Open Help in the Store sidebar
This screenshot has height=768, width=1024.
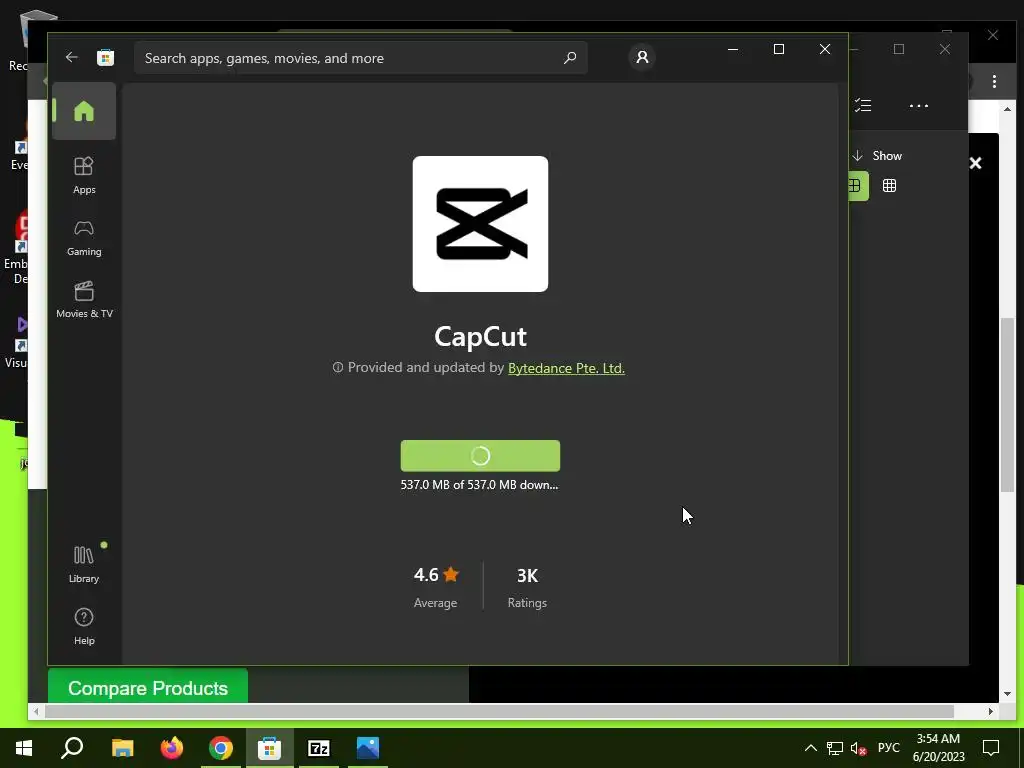point(84,626)
